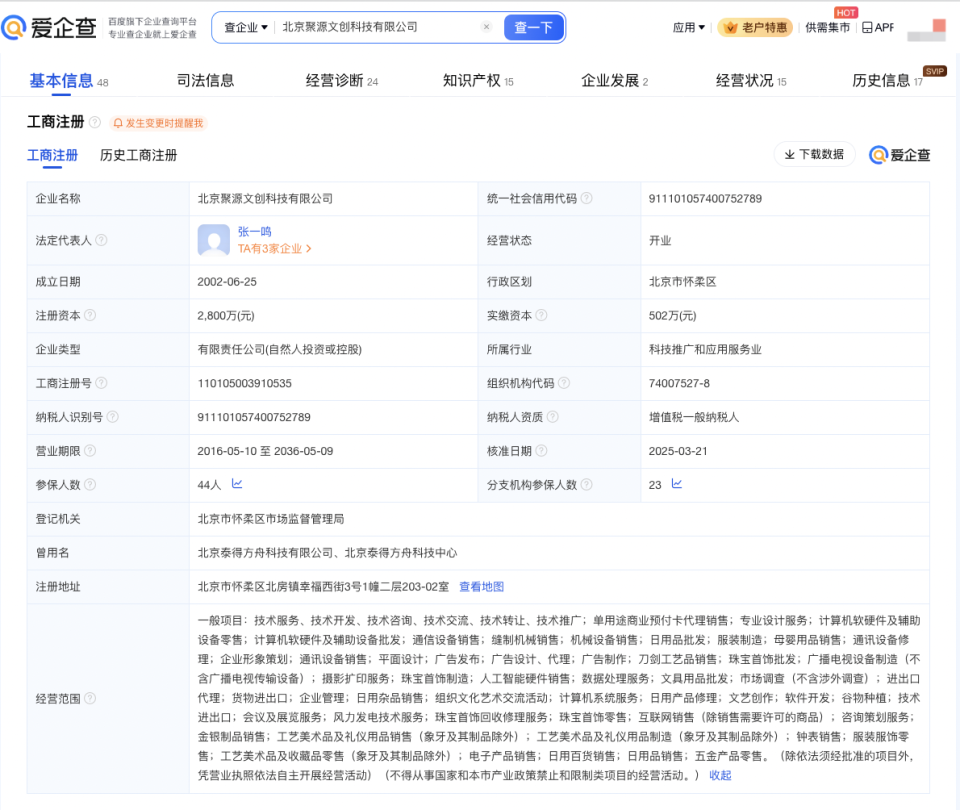Click registered capital 2,800万(元)
960x810 pixels.
pyautogui.click(x=226, y=315)
